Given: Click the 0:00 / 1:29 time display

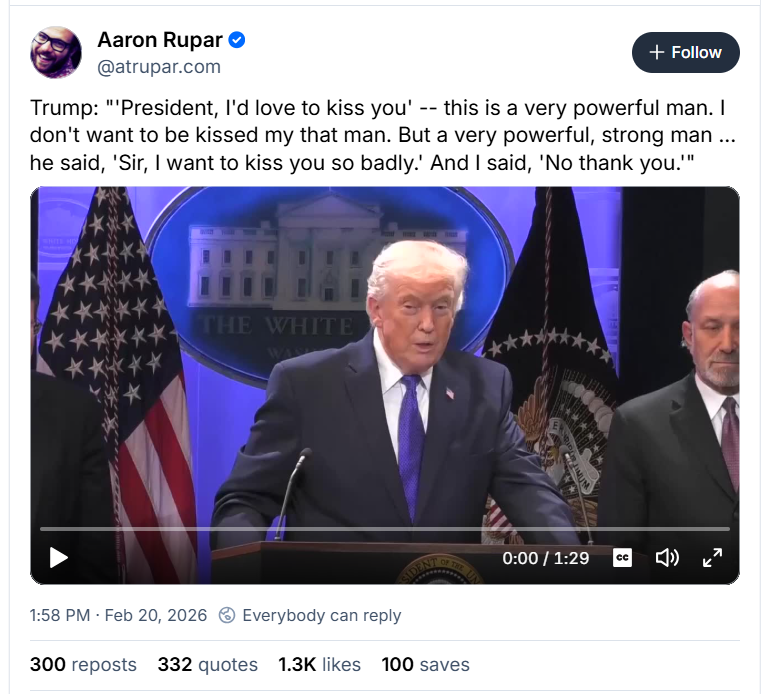Looking at the screenshot, I should coord(545,558).
